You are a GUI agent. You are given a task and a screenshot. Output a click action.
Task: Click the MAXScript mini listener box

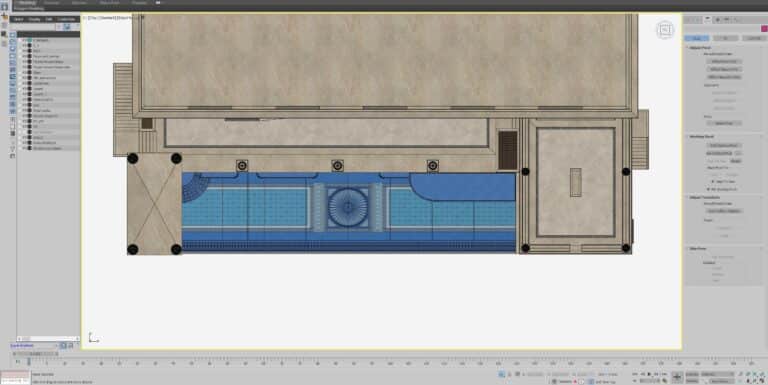pyautogui.click(x=15, y=377)
